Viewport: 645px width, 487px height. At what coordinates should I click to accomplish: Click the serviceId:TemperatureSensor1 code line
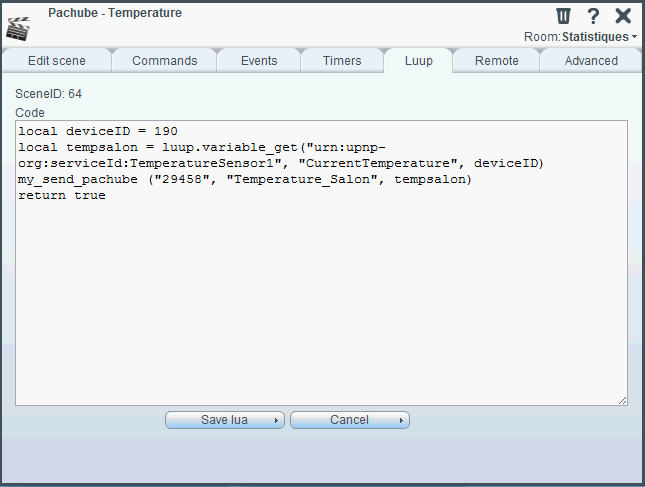(x=281, y=163)
